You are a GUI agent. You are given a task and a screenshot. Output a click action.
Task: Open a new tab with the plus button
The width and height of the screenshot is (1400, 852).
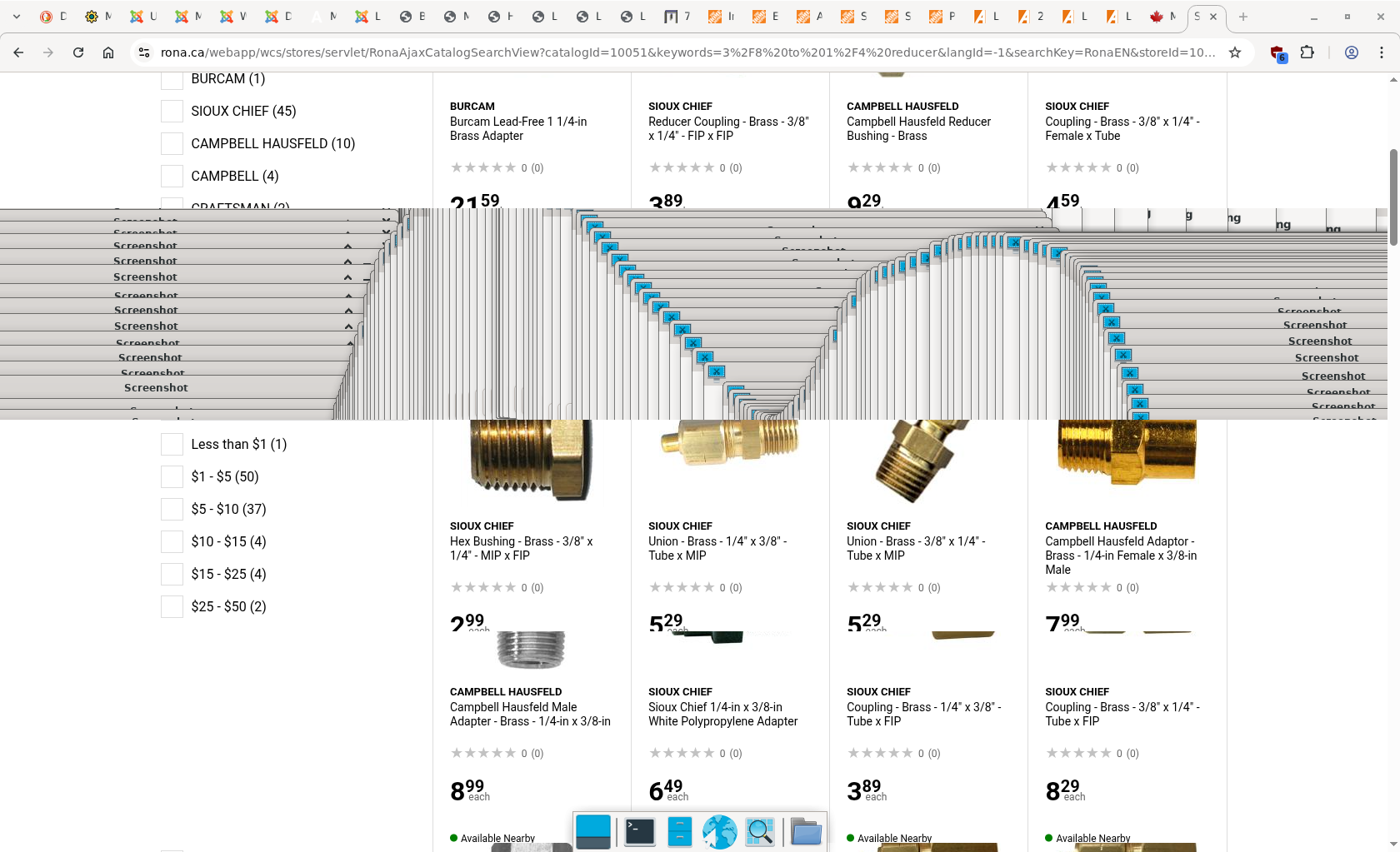coord(1243,17)
